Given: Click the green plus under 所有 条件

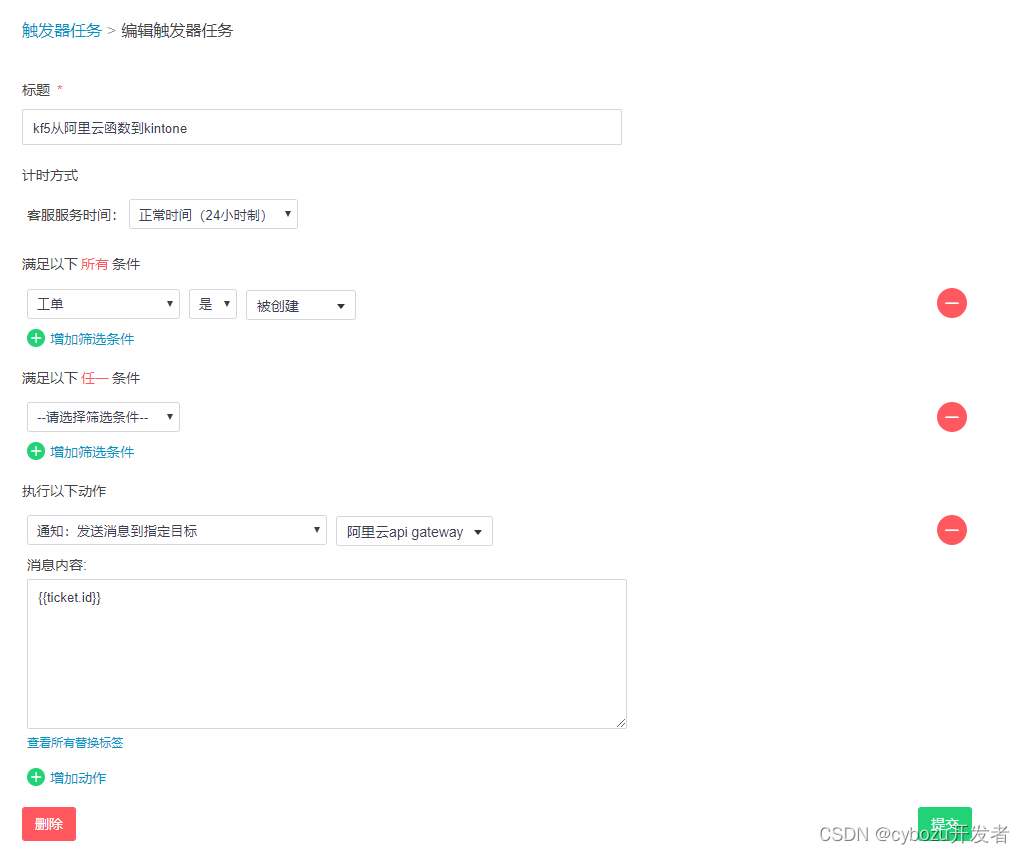Looking at the screenshot, I should coord(36,339).
